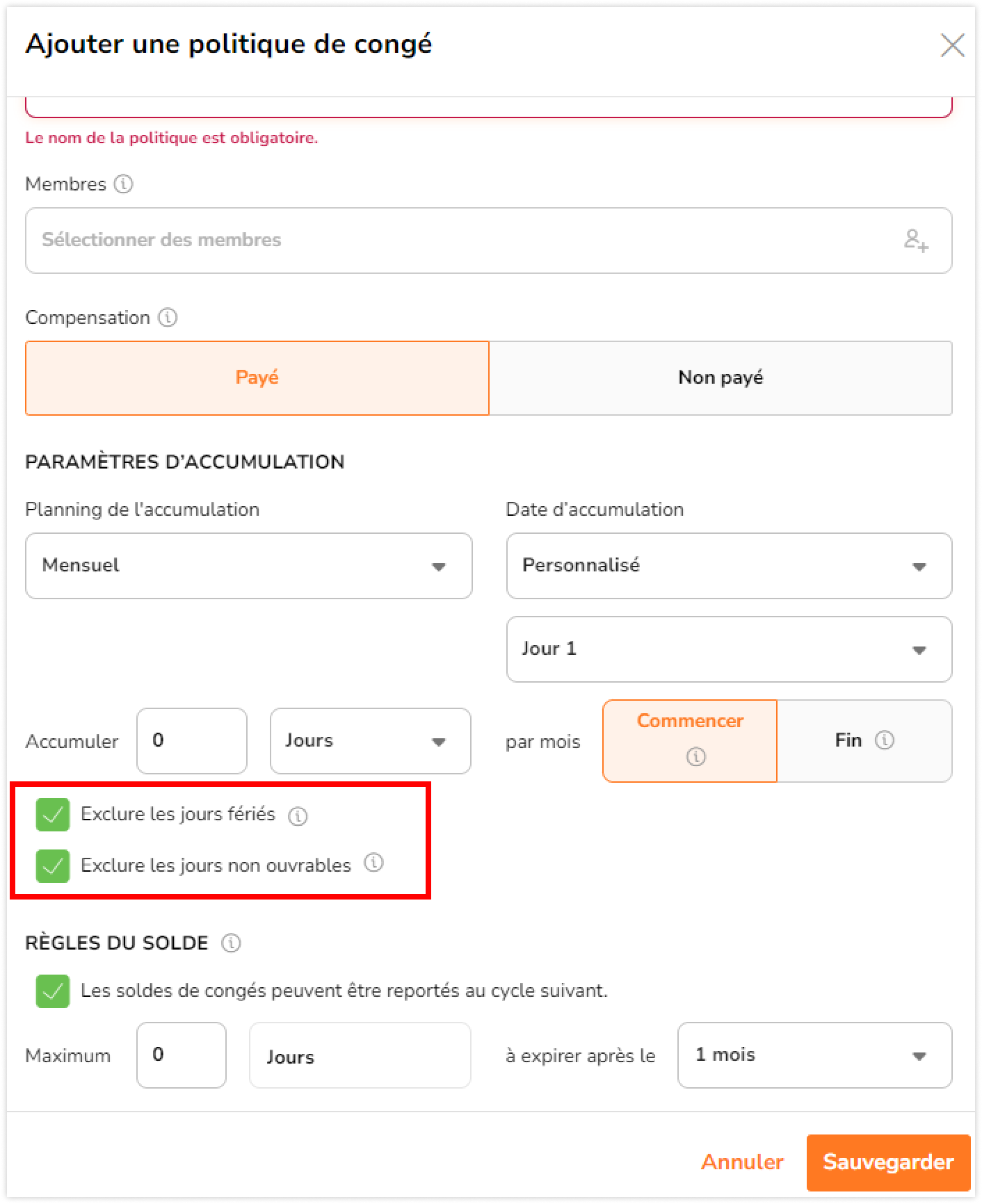Click the Accumuler amount input field
982x1204 pixels.
click(x=192, y=741)
